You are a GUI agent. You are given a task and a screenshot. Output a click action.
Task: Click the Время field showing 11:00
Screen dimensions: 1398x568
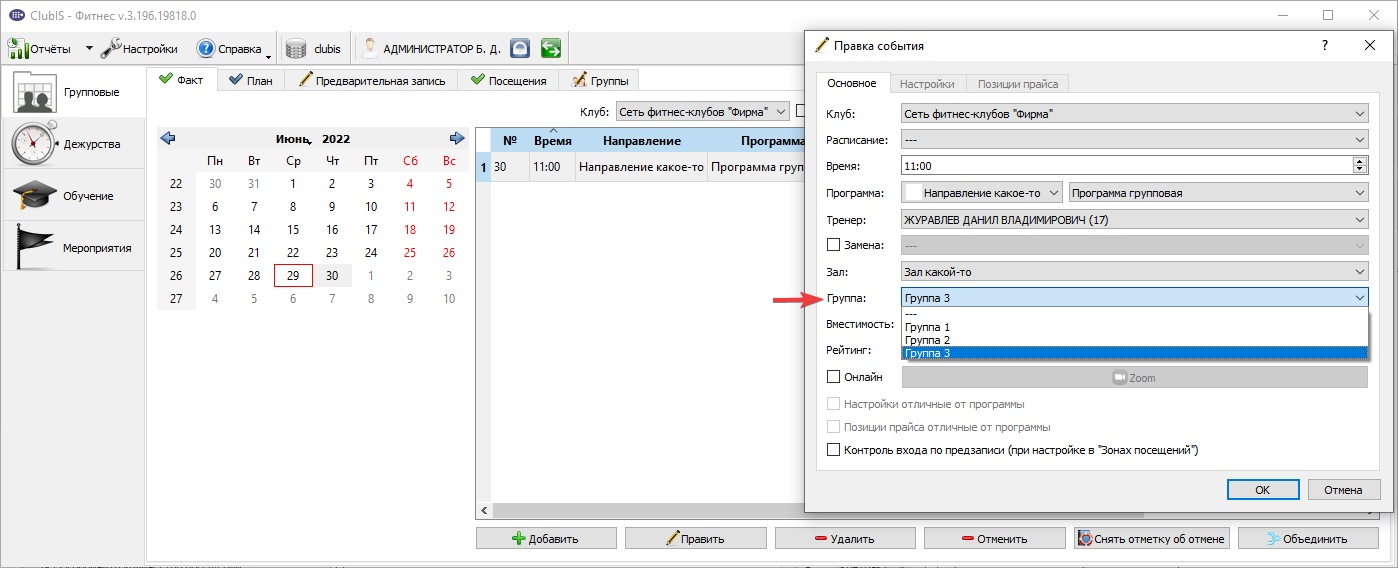coord(1126,166)
